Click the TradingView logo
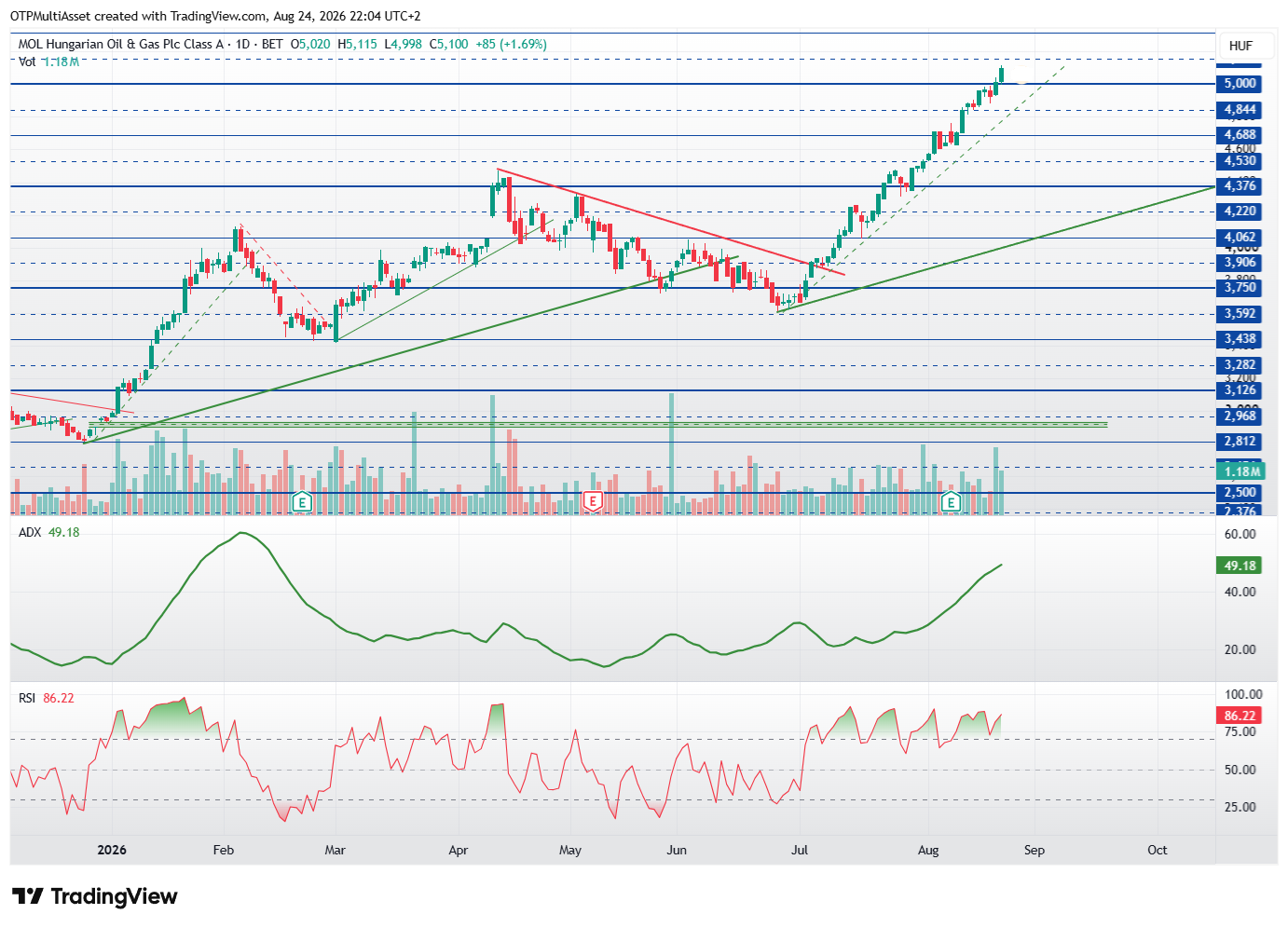 point(95,896)
